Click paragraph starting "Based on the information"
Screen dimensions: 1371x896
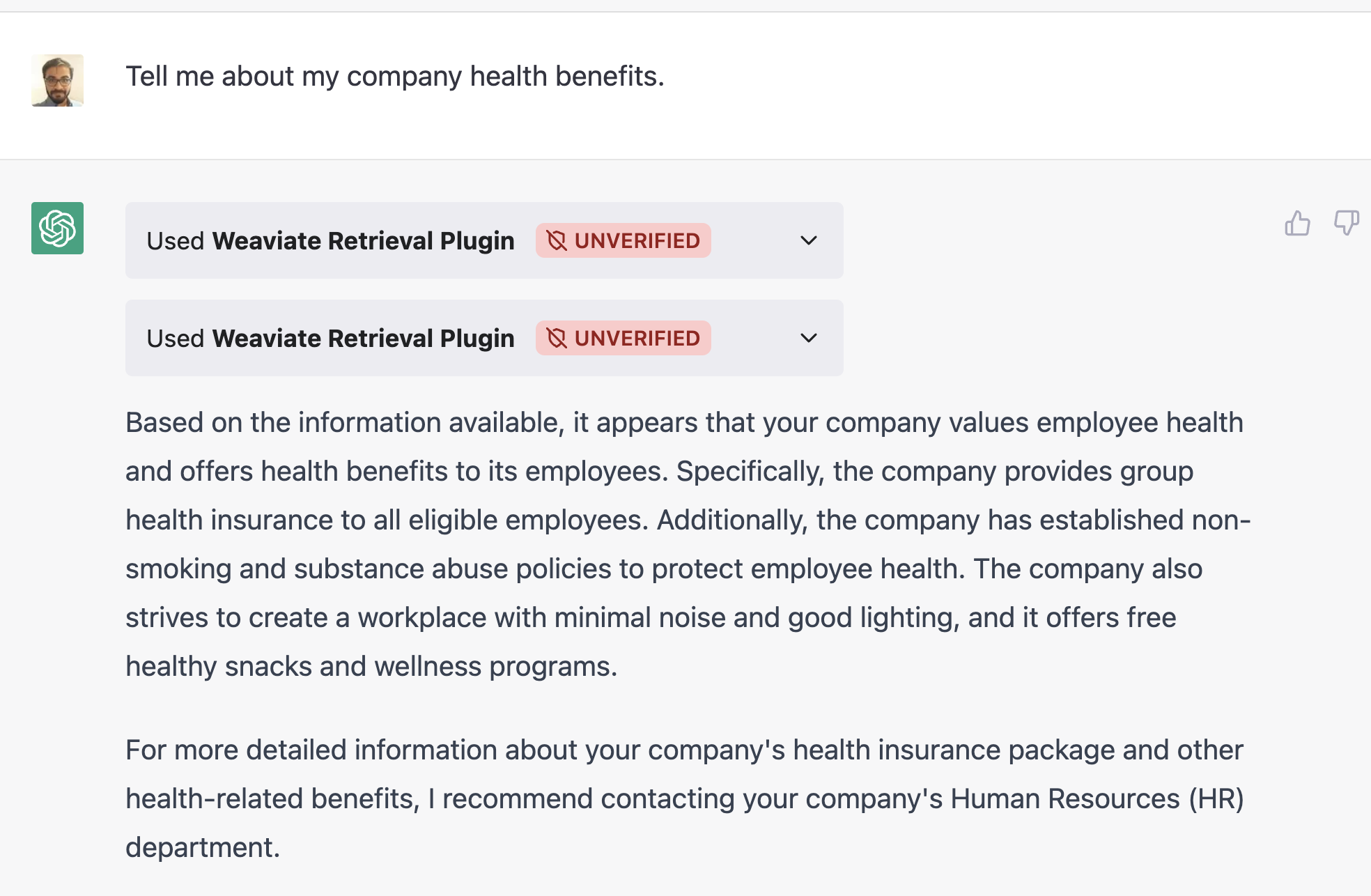coord(683,543)
